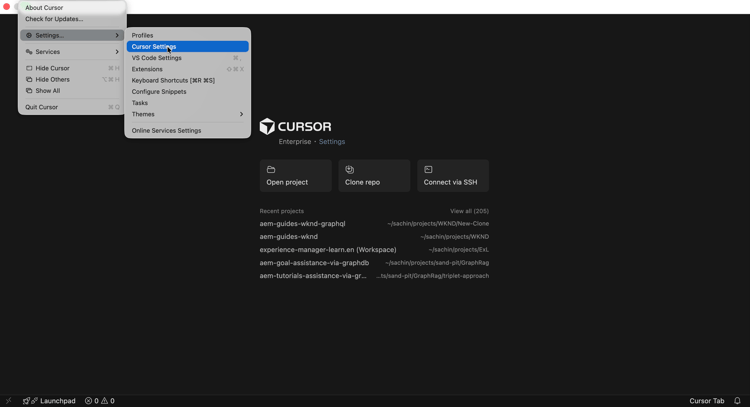
Task: Open About Cursor menu entry
Action: (x=72, y=8)
